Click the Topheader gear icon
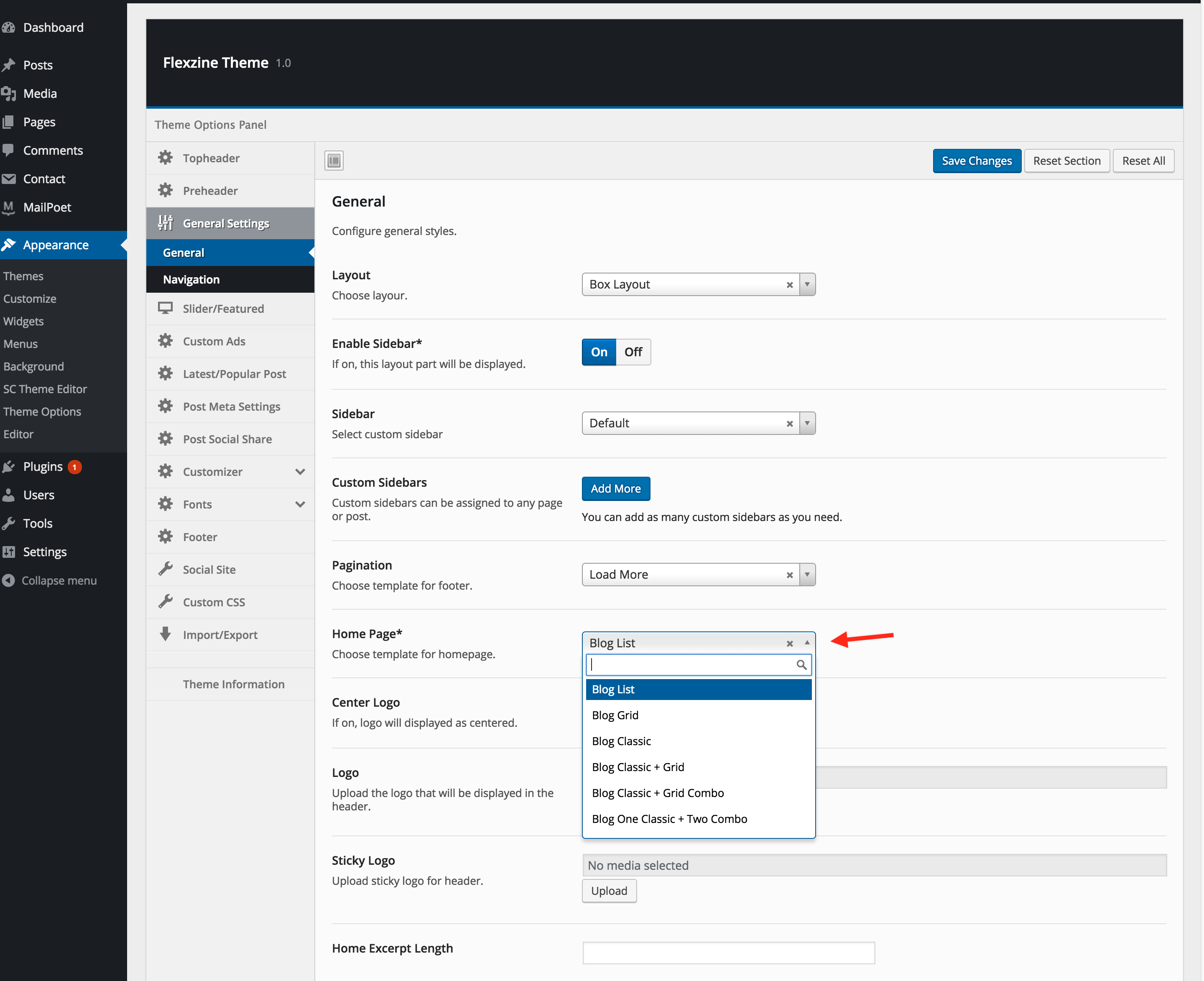The image size is (1204, 981). (x=165, y=158)
